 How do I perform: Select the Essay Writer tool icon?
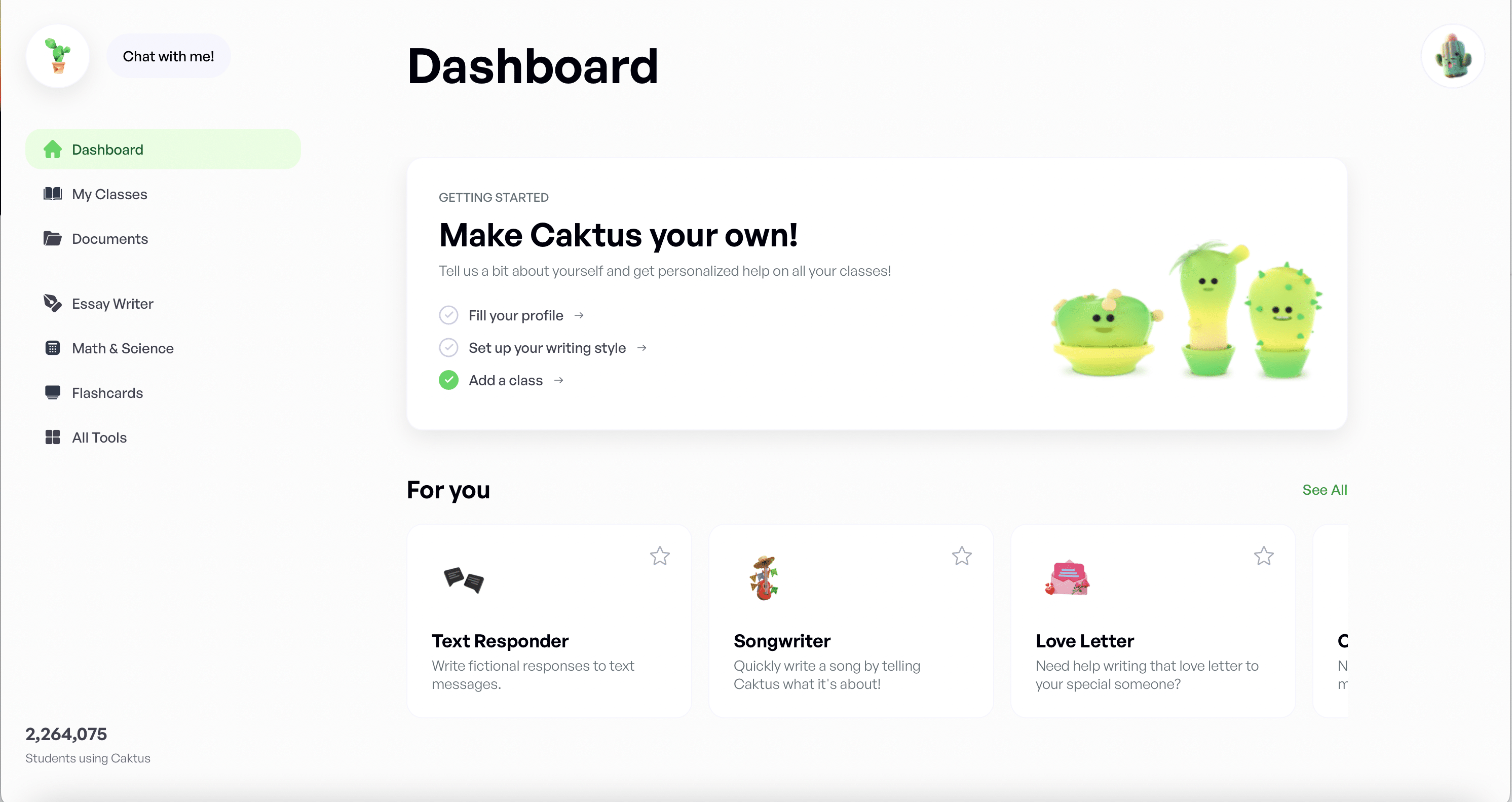pos(52,303)
